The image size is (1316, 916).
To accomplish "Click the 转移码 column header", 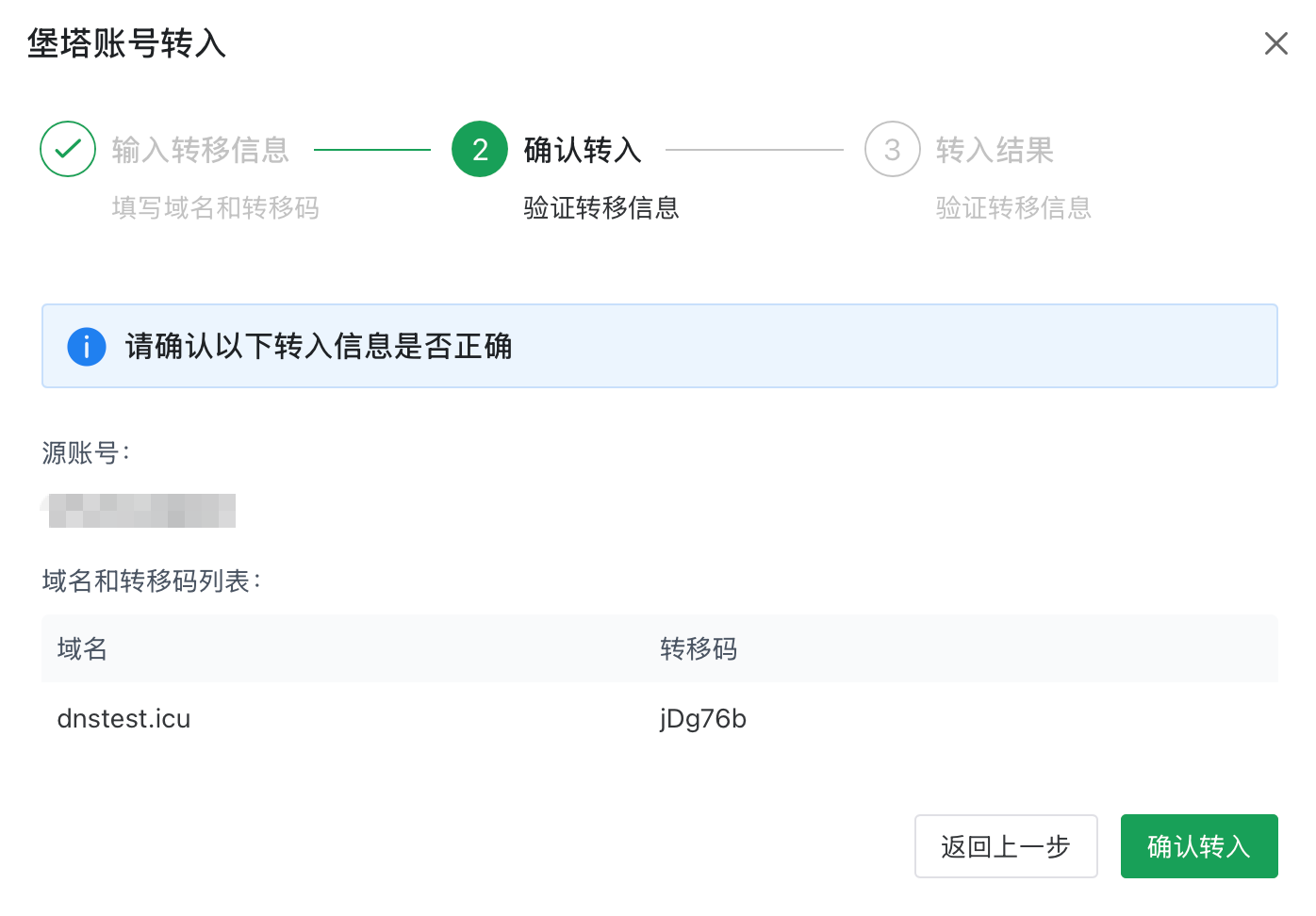I will pyautogui.click(x=698, y=648).
